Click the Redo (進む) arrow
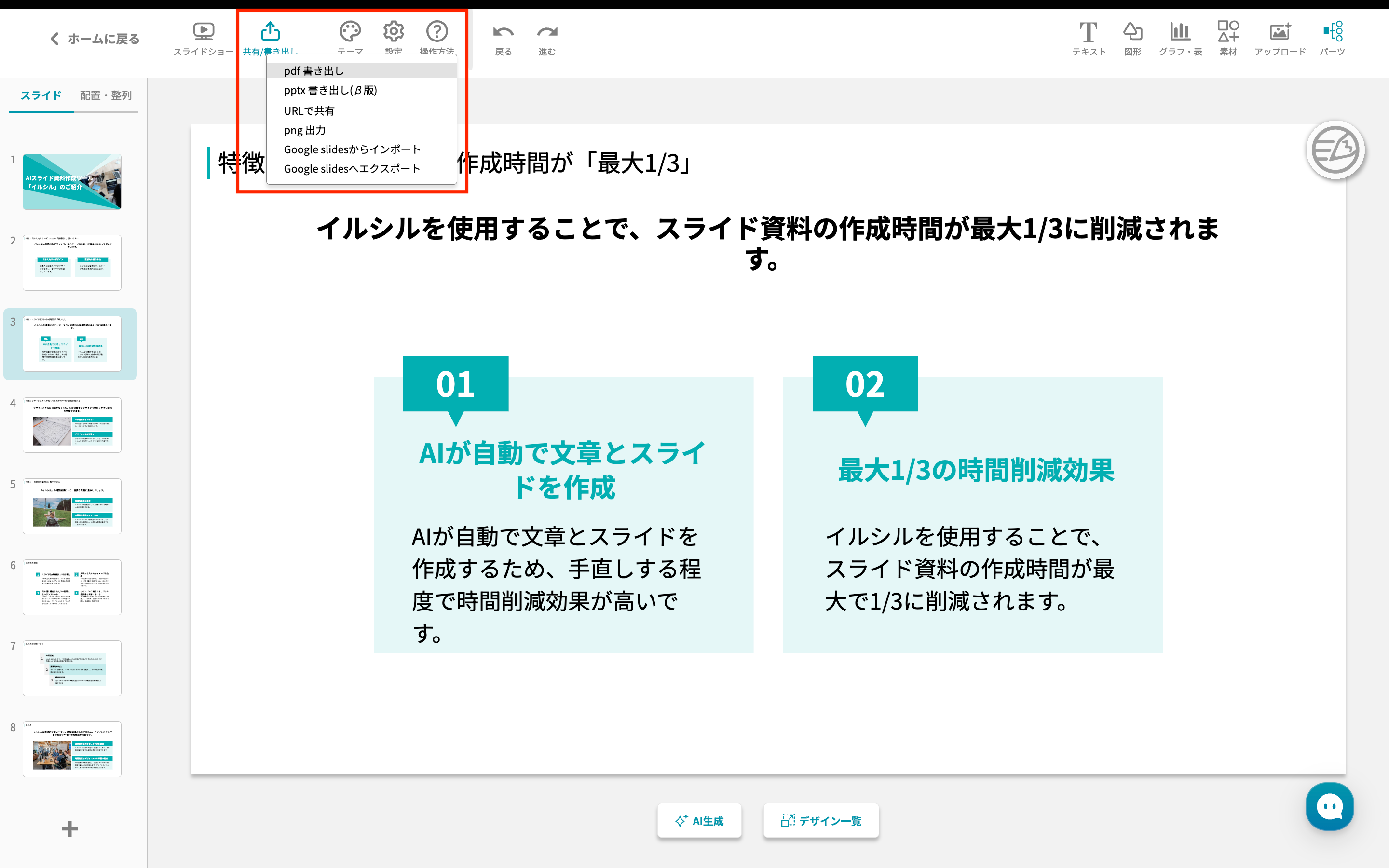Viewport: 1389px width, 868px height. coord(546,33)
